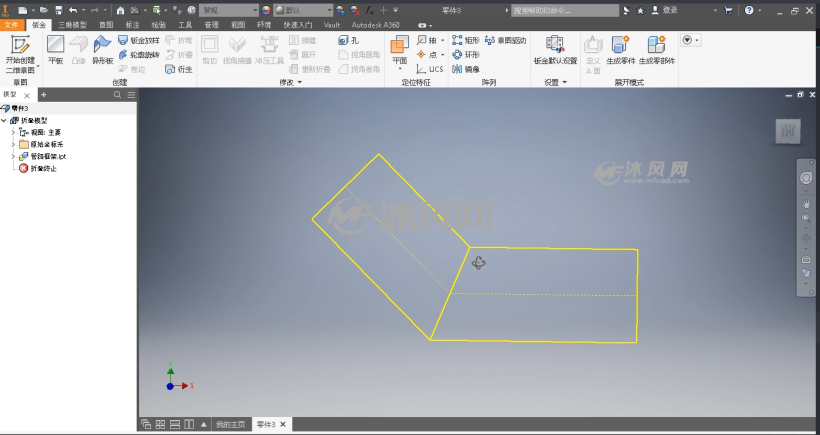Click the color wheel appearance icon

tap(266, 10)
